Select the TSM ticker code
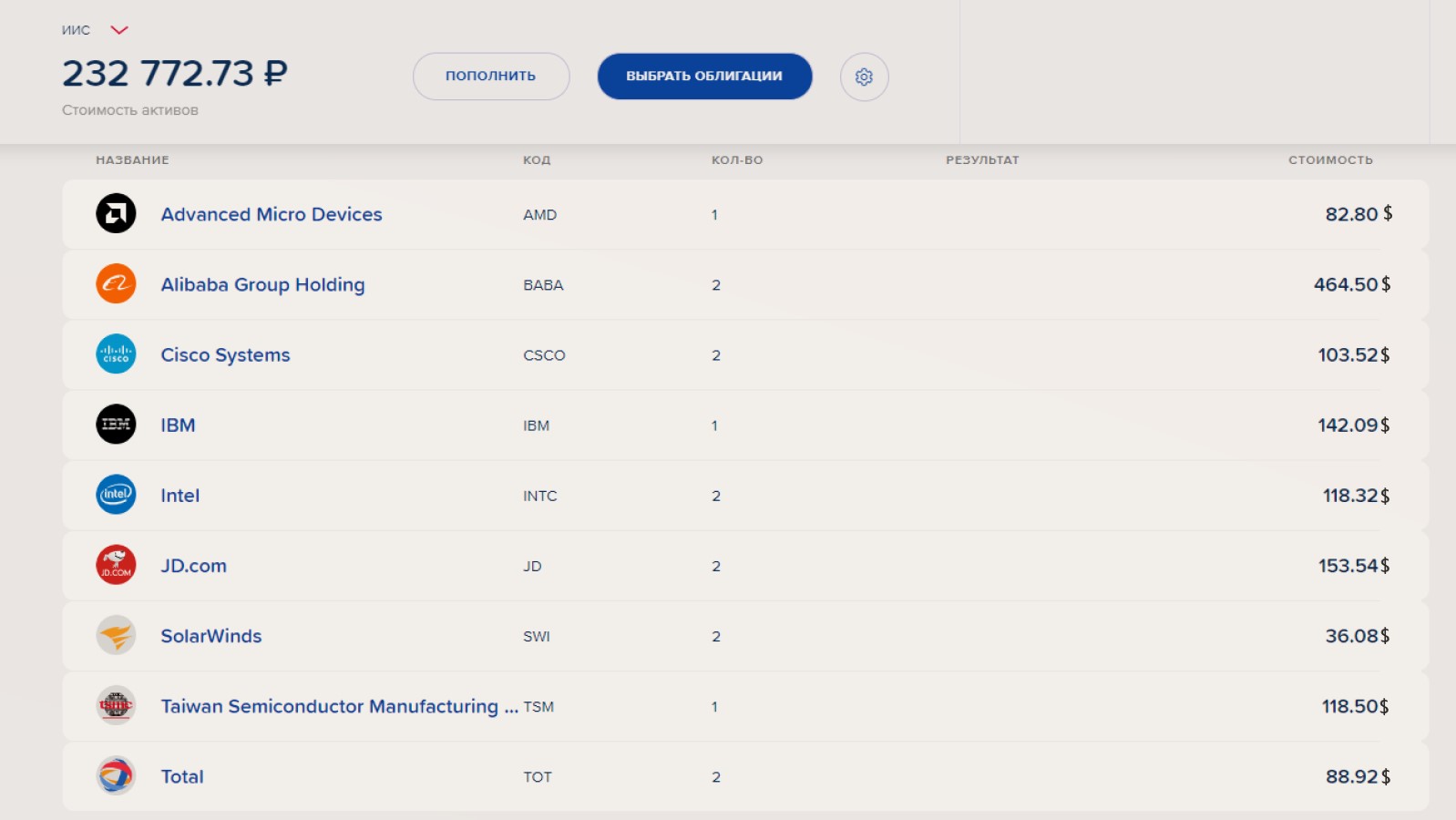 (x=538, y=706)
